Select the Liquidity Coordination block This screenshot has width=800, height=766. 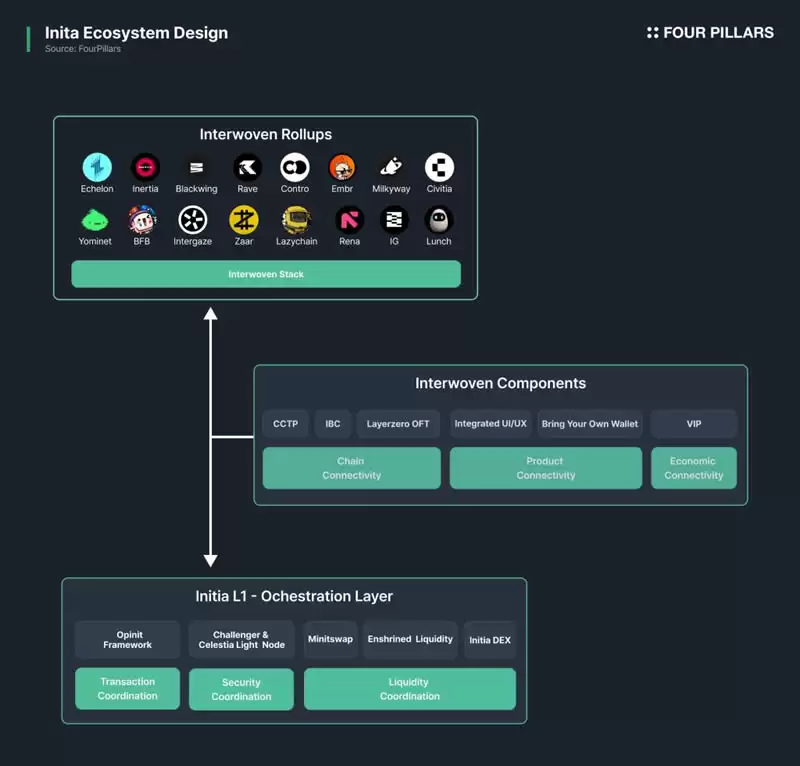(409, 689)
